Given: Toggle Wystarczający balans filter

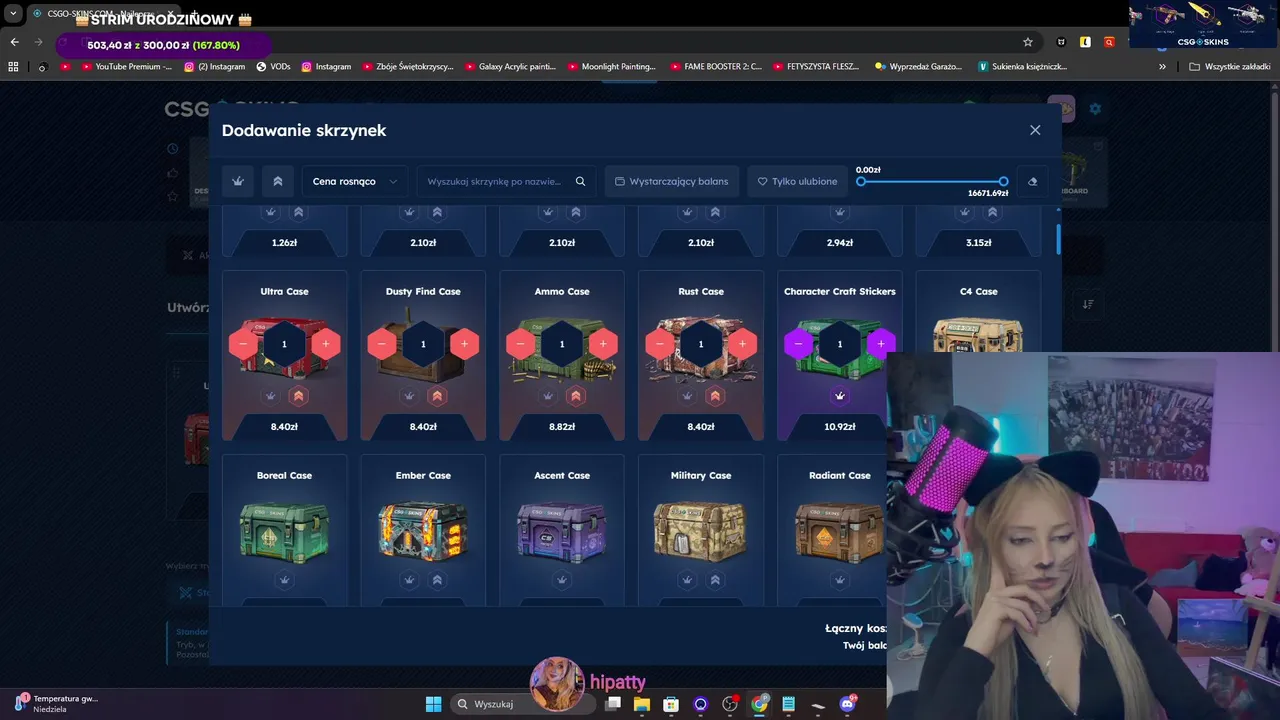Looking at the screenshot, I should [671, 181].
